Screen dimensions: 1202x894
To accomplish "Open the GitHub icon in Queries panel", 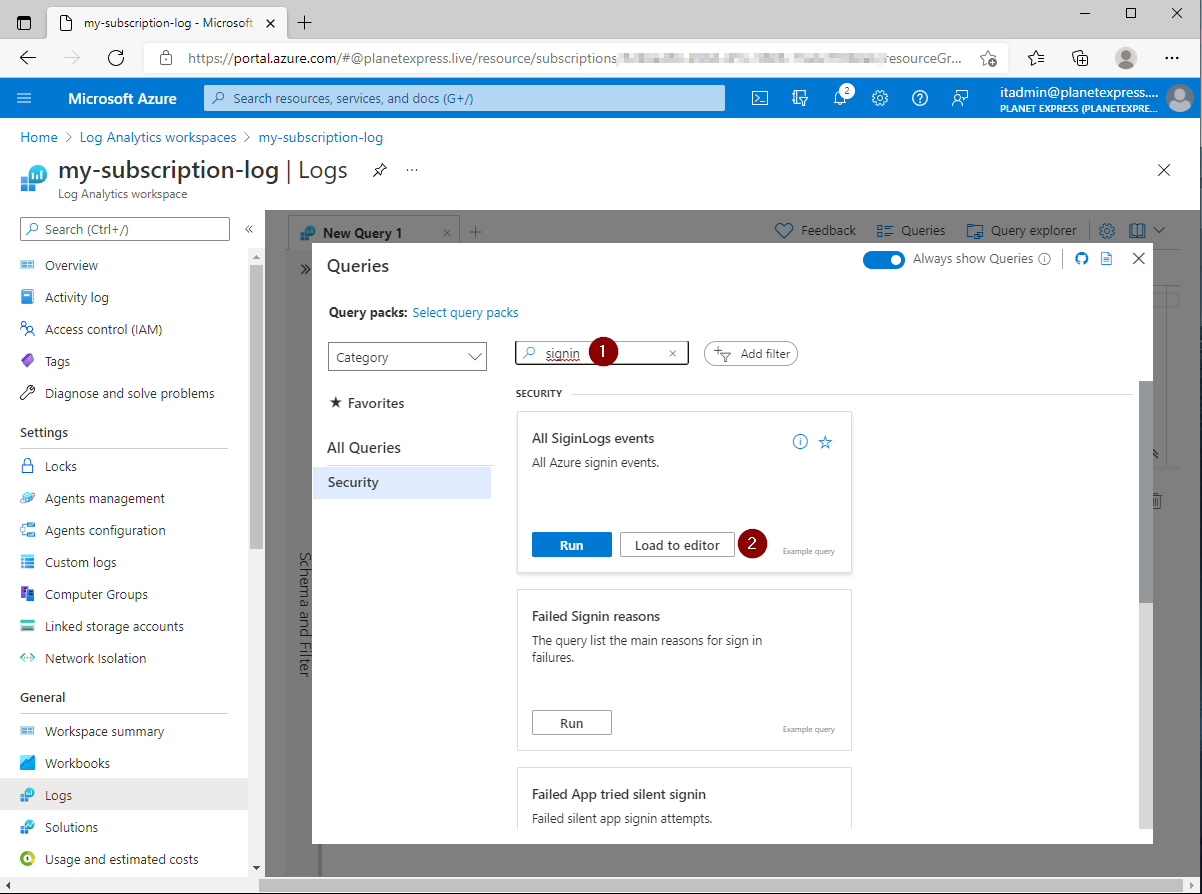I will (x=1081, y=259).
